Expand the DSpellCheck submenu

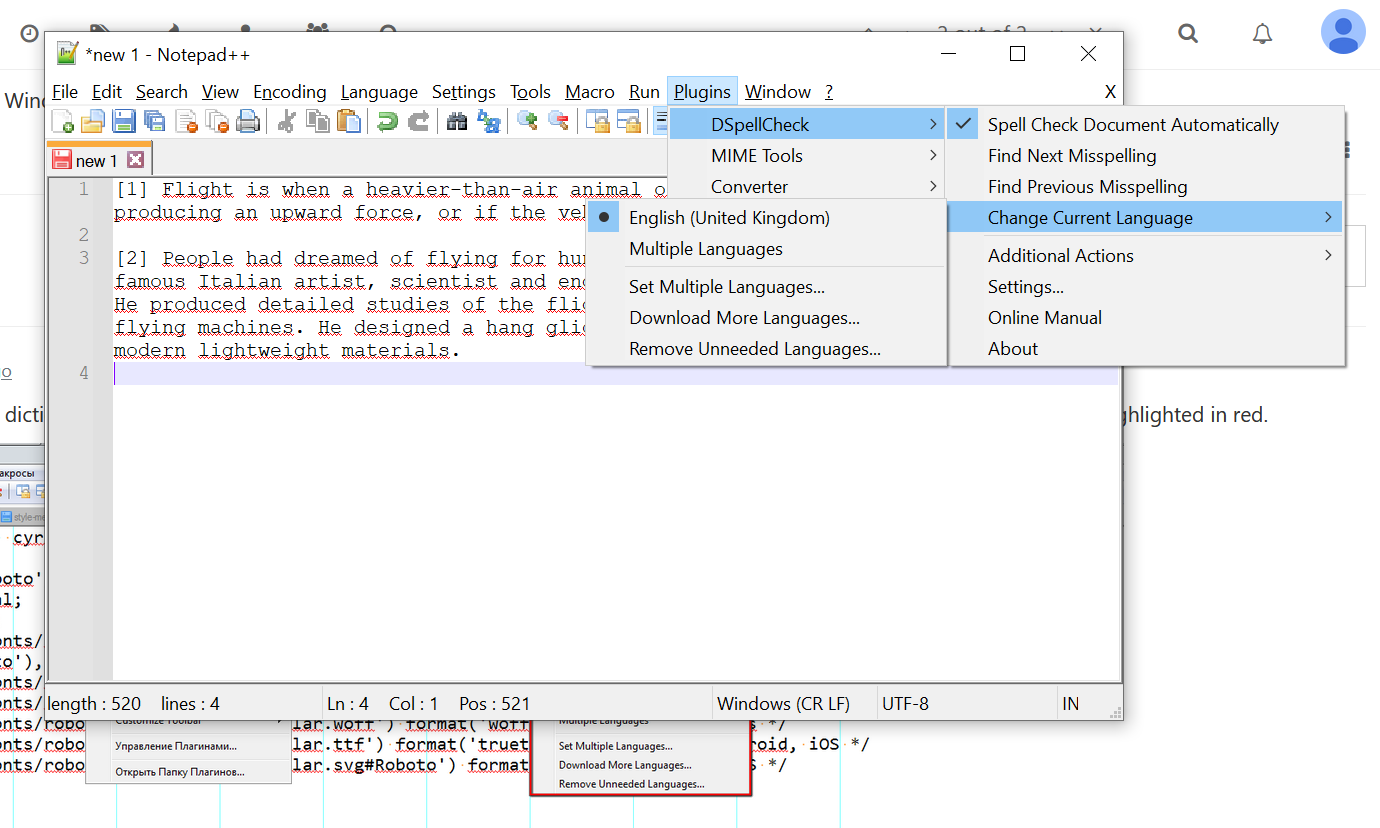pos(807,125)
